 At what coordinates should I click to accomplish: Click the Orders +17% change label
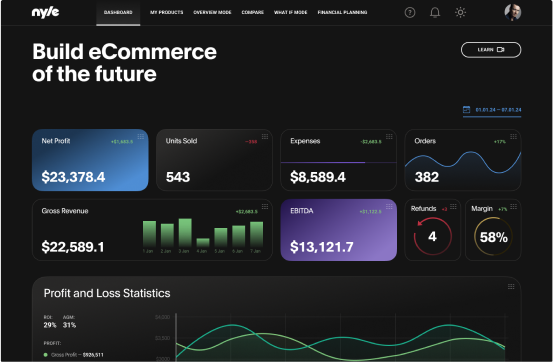(x=500, y=142)
